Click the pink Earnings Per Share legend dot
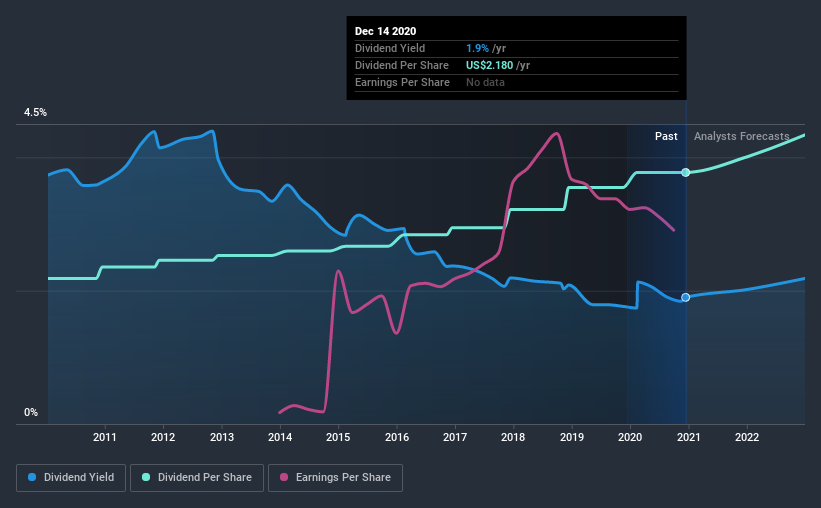 (284, 477)
